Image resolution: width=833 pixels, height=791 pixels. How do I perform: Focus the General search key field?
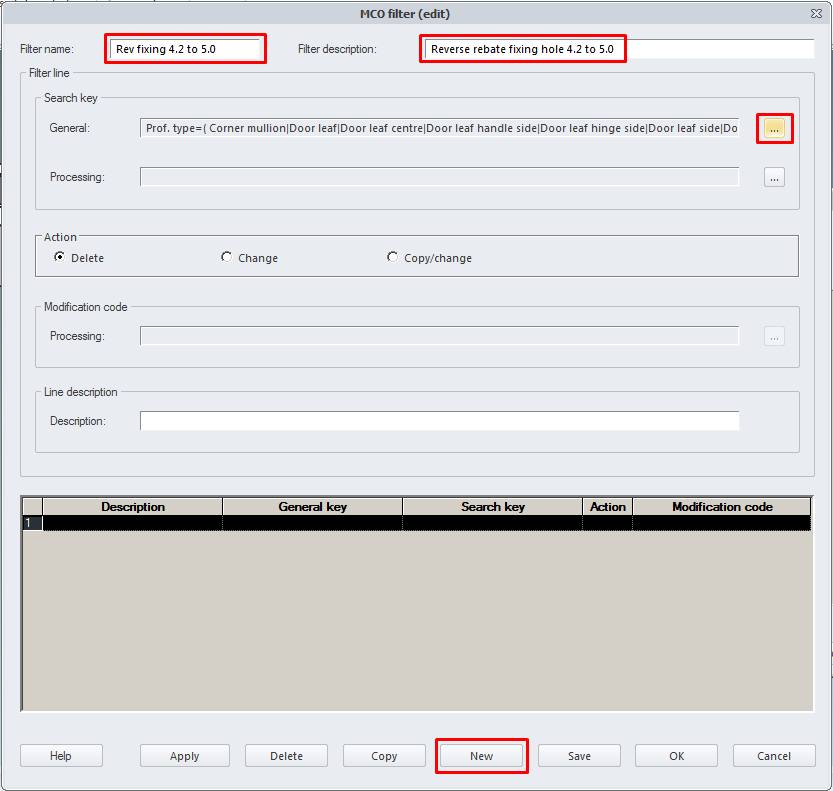click(440, 129)
